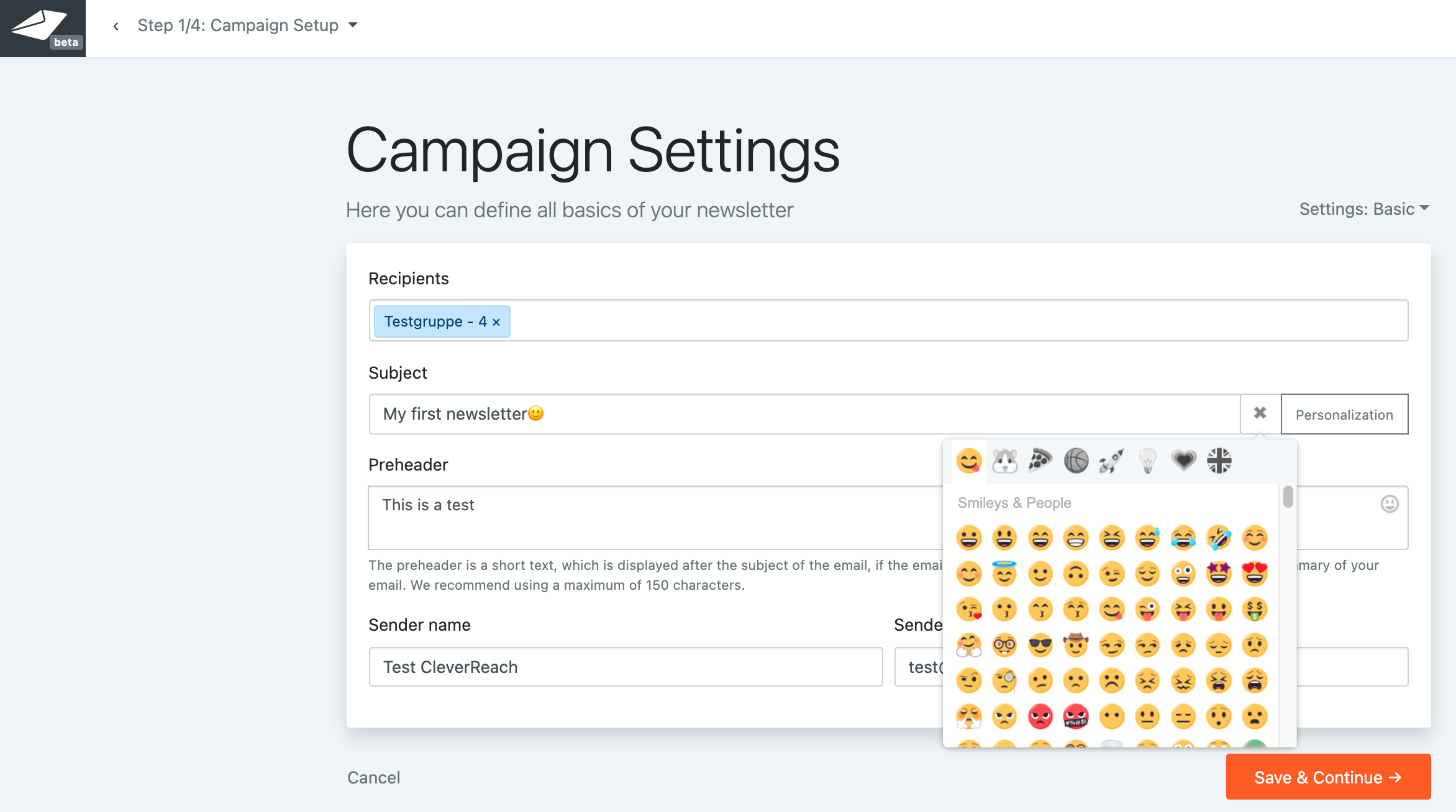Screen dimensions: 1456x812
Task: Switch to the basketball activities emoji category
Action: point(1076,461)
